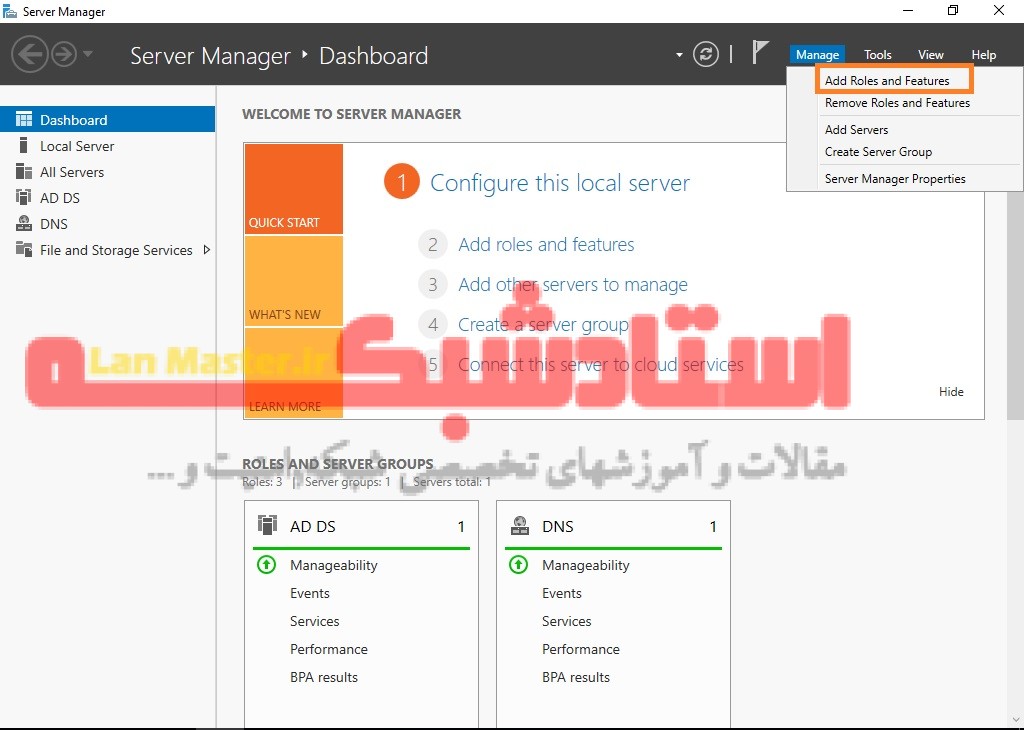Viewport: 1024px width, 730px height.
Task: Open the View menu
Action: pyautogui.click(x=931, y=55)
